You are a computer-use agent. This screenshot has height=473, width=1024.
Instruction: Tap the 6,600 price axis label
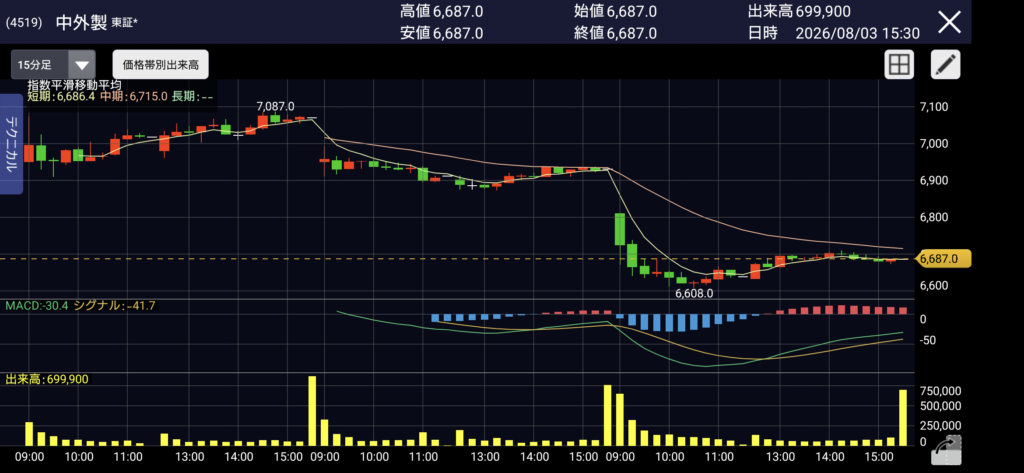(933, 285)
